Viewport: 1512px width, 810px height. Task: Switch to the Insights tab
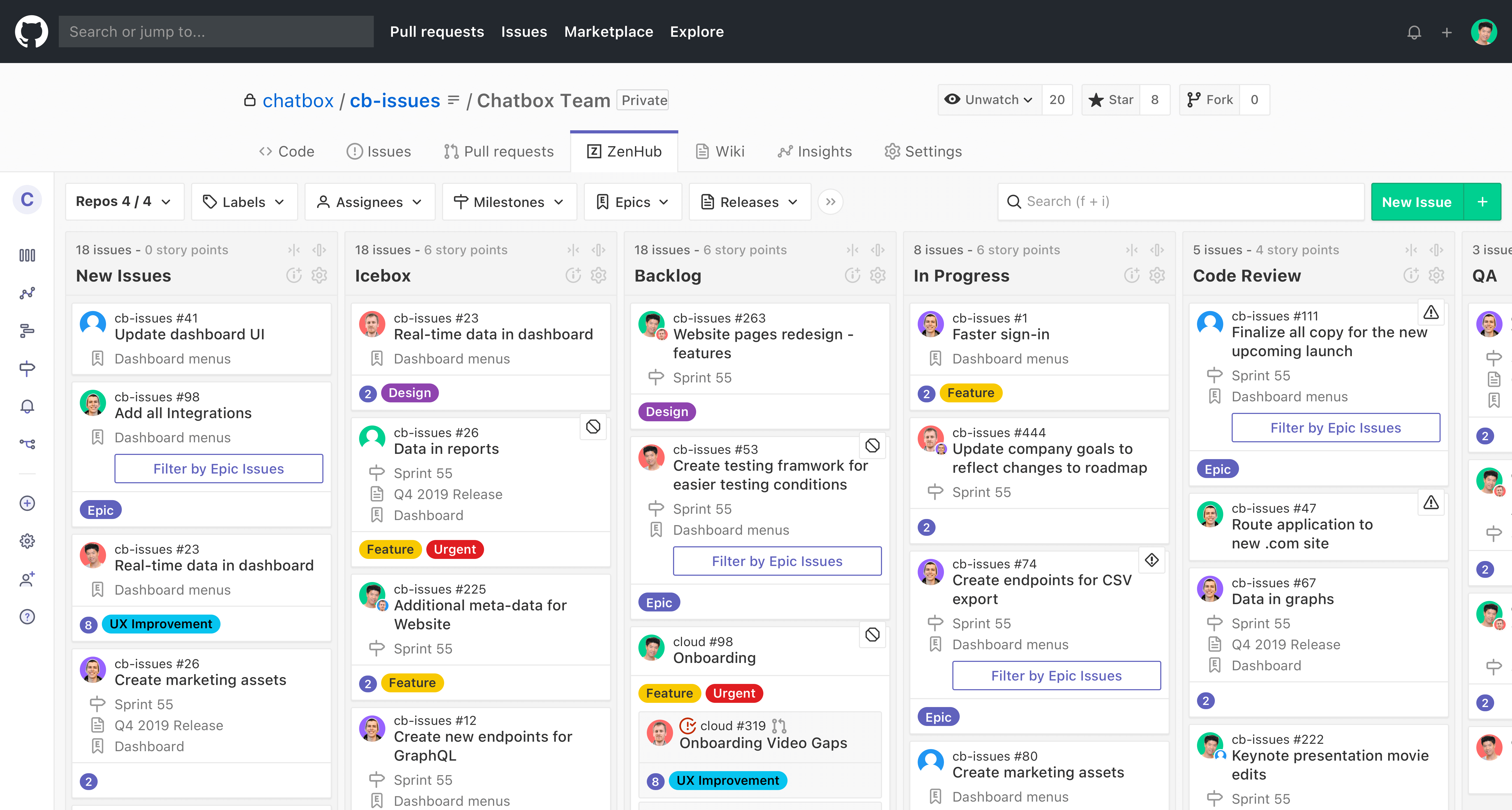coord(815,152)
